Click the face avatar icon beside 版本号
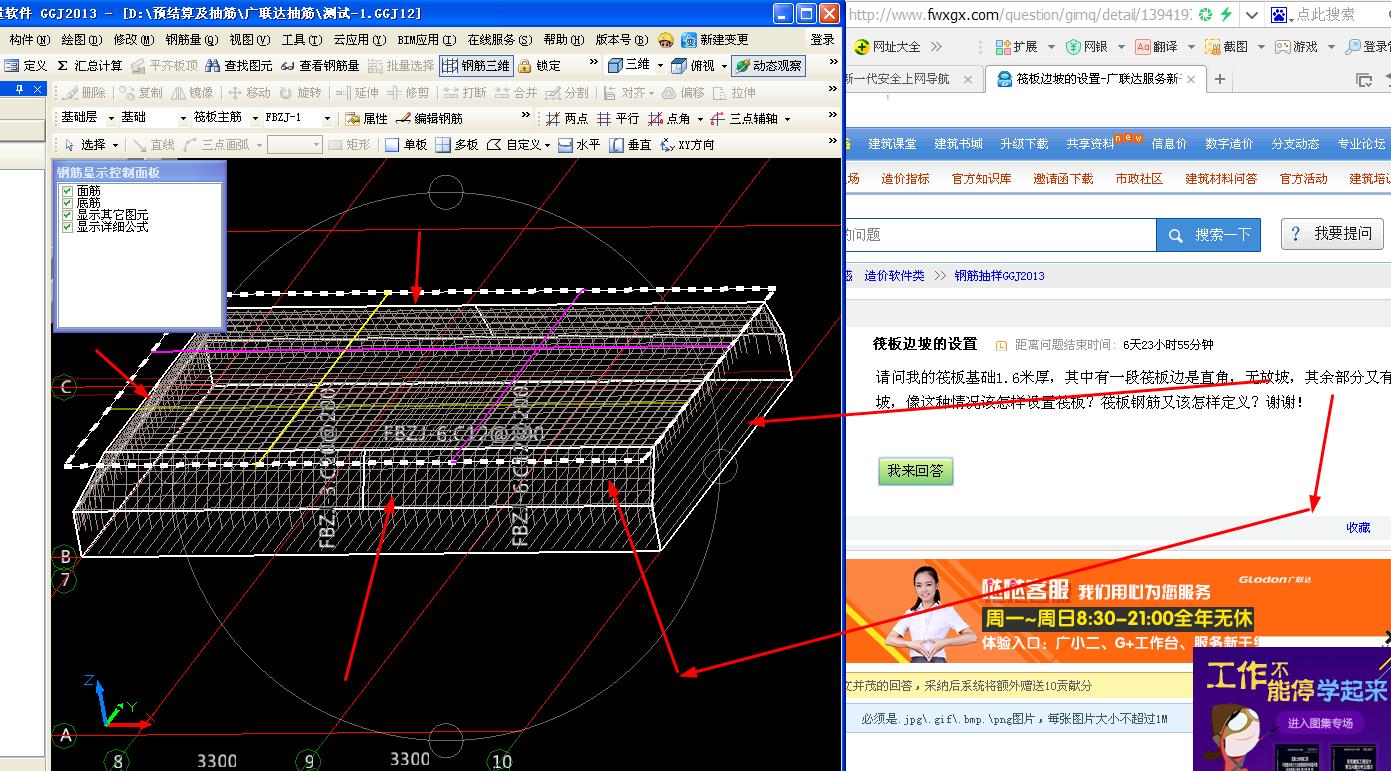The height and width of the screenshot is (771, 1391). pos(666,40)
